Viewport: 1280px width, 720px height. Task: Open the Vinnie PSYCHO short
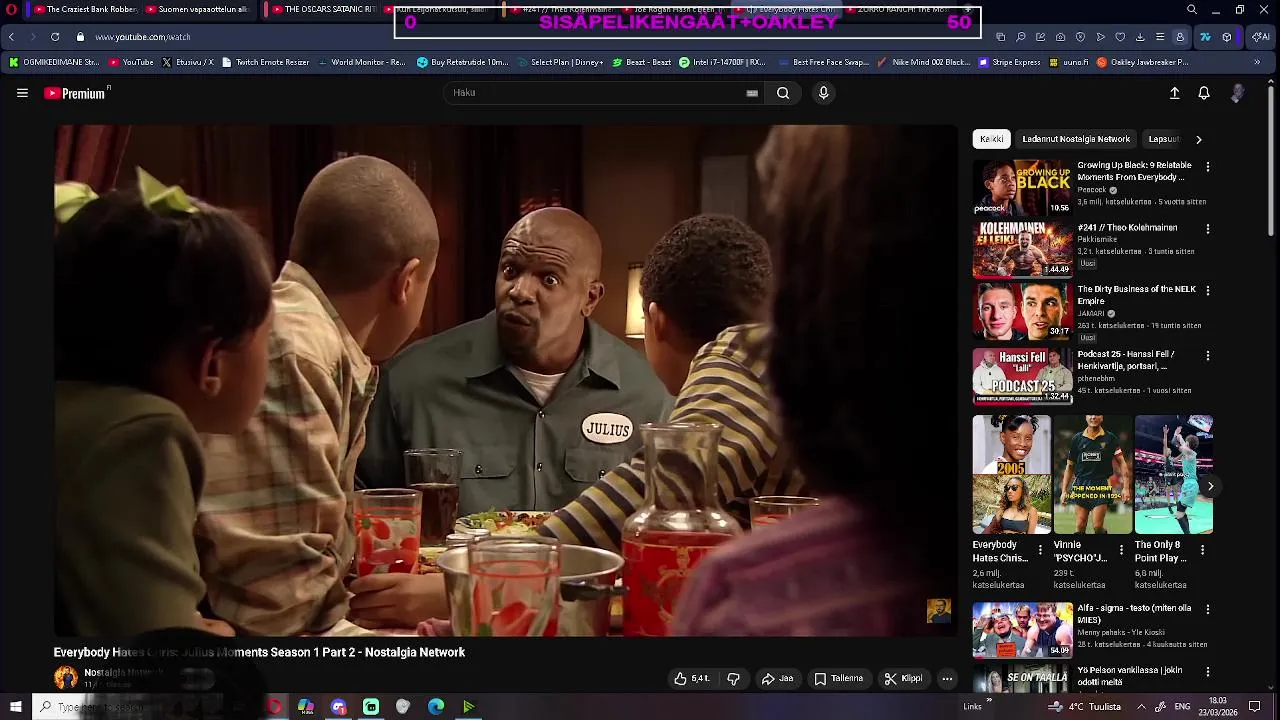[1092, 475]
